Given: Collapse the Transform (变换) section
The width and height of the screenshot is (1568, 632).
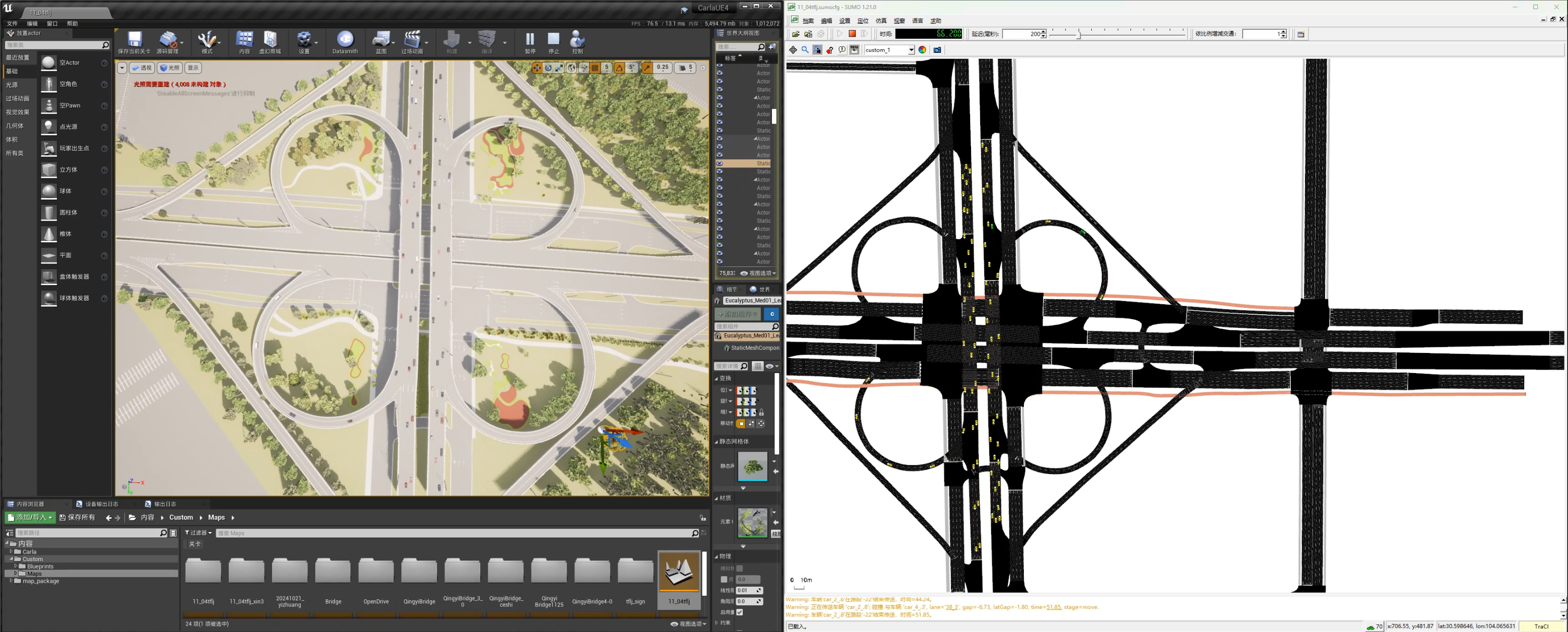Looking at the screenshot, I should [717, 379].
